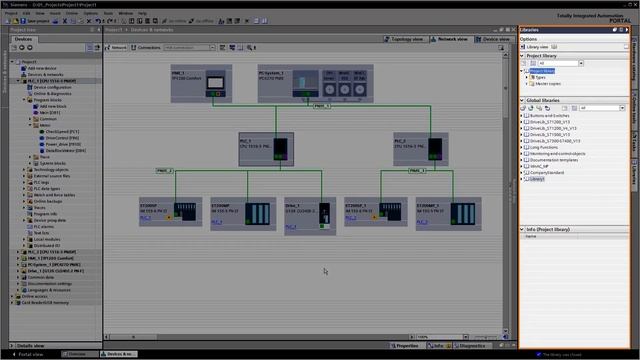The width and height of the screenshot is (640, 360).
Task: Click the PC-System_1 device in network view
Action: click(x=316, y=84)
